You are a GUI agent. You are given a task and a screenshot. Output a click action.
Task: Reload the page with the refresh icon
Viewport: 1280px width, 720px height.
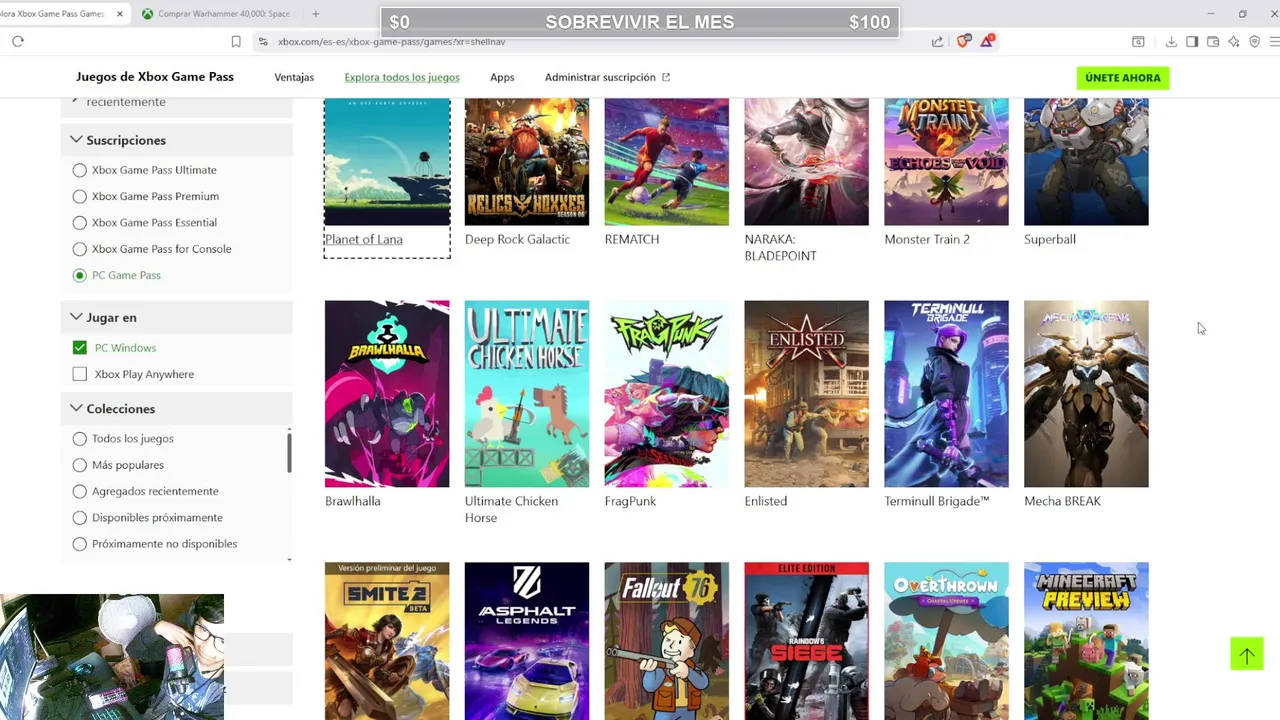[x=18, y=41]
